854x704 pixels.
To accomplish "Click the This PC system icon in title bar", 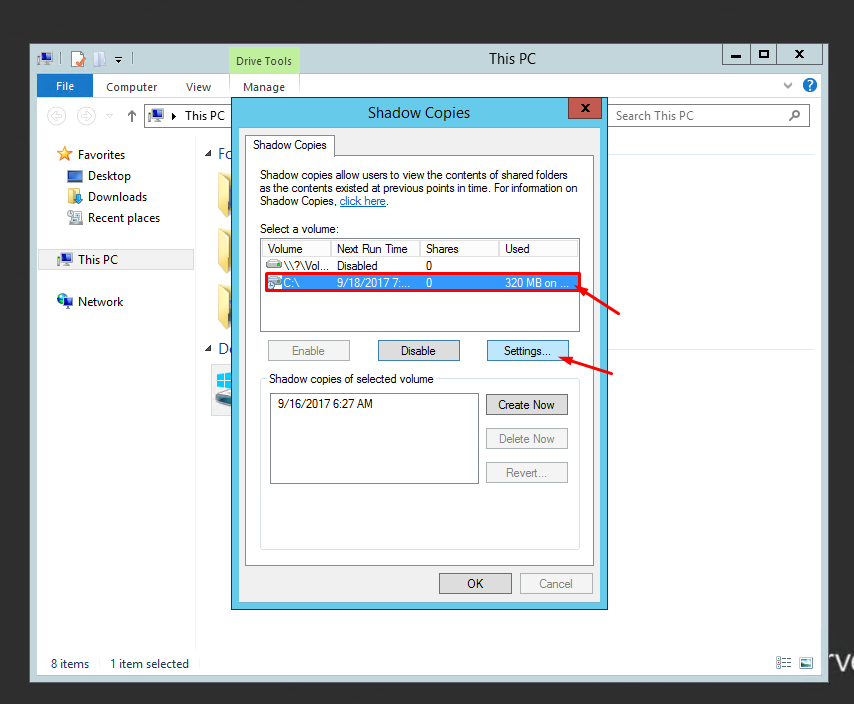I will coord(45,59).
